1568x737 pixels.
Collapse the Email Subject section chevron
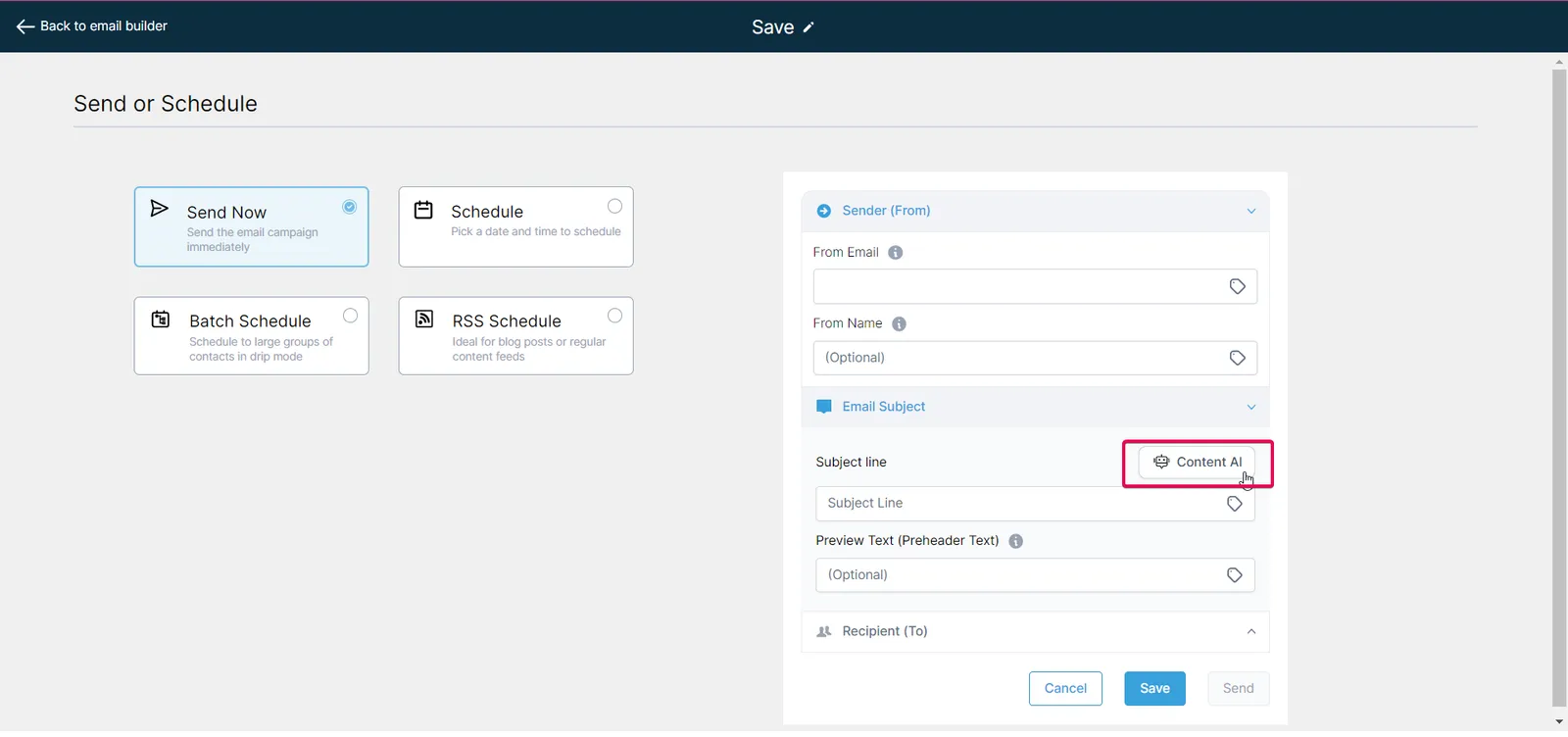point(1251,408)
